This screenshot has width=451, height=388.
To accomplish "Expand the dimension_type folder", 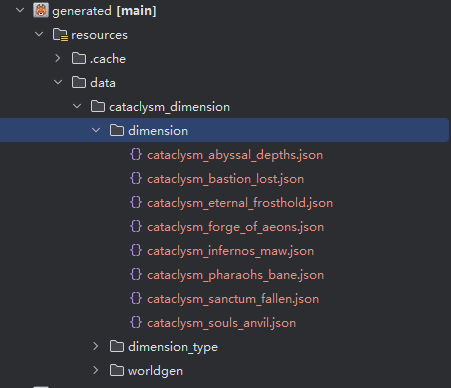I will (96, 347).
